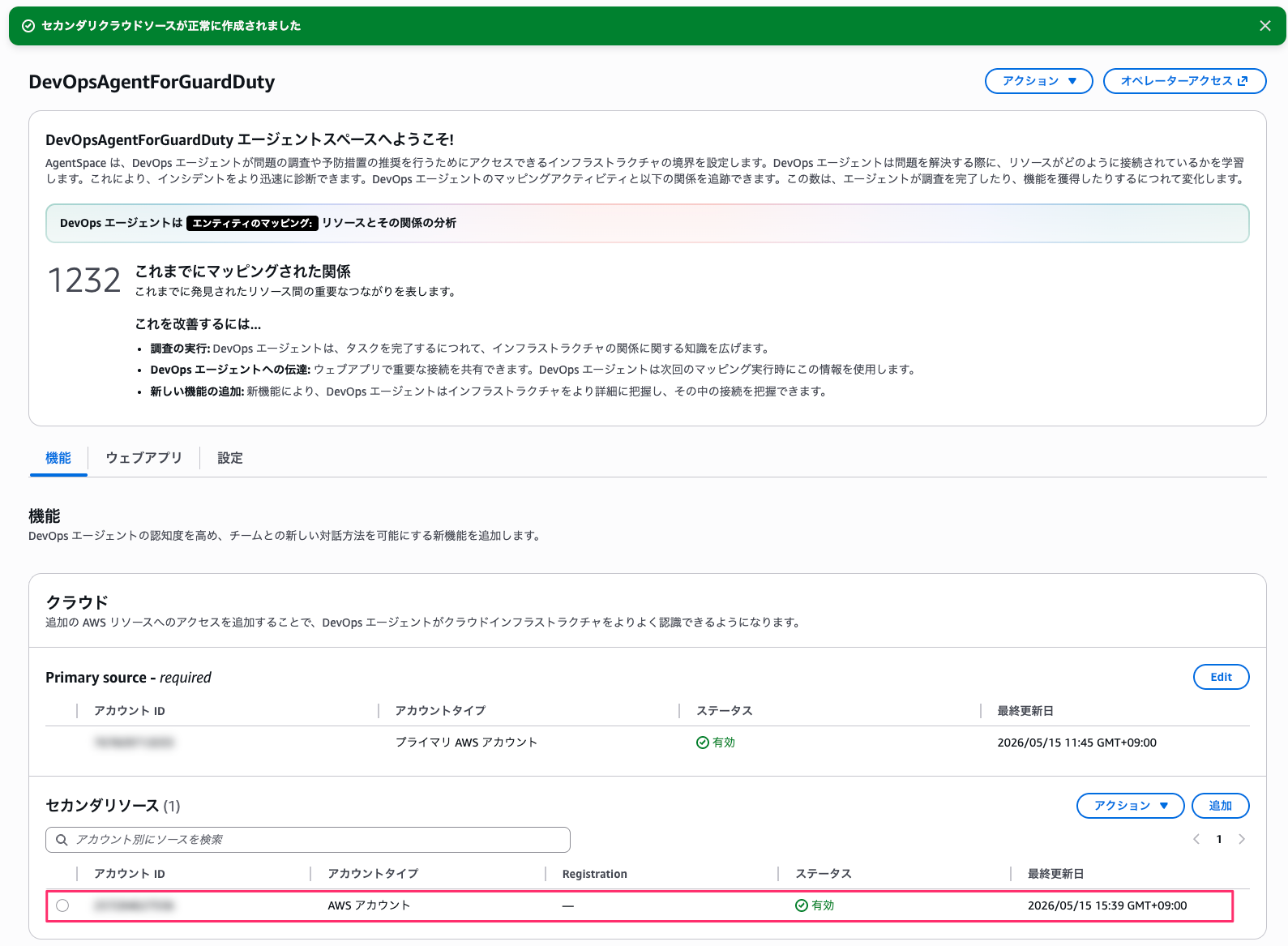Click the ステータス header in Primary source table
Screen dimensions: 1288x946
725,711
